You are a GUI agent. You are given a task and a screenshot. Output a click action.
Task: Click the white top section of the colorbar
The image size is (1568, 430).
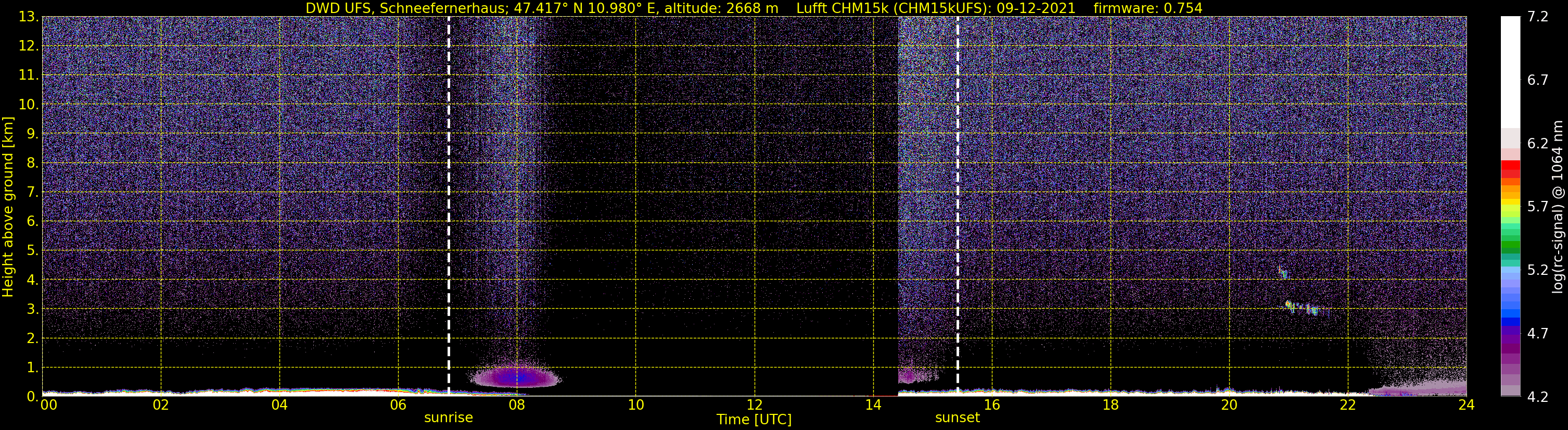1510,72
